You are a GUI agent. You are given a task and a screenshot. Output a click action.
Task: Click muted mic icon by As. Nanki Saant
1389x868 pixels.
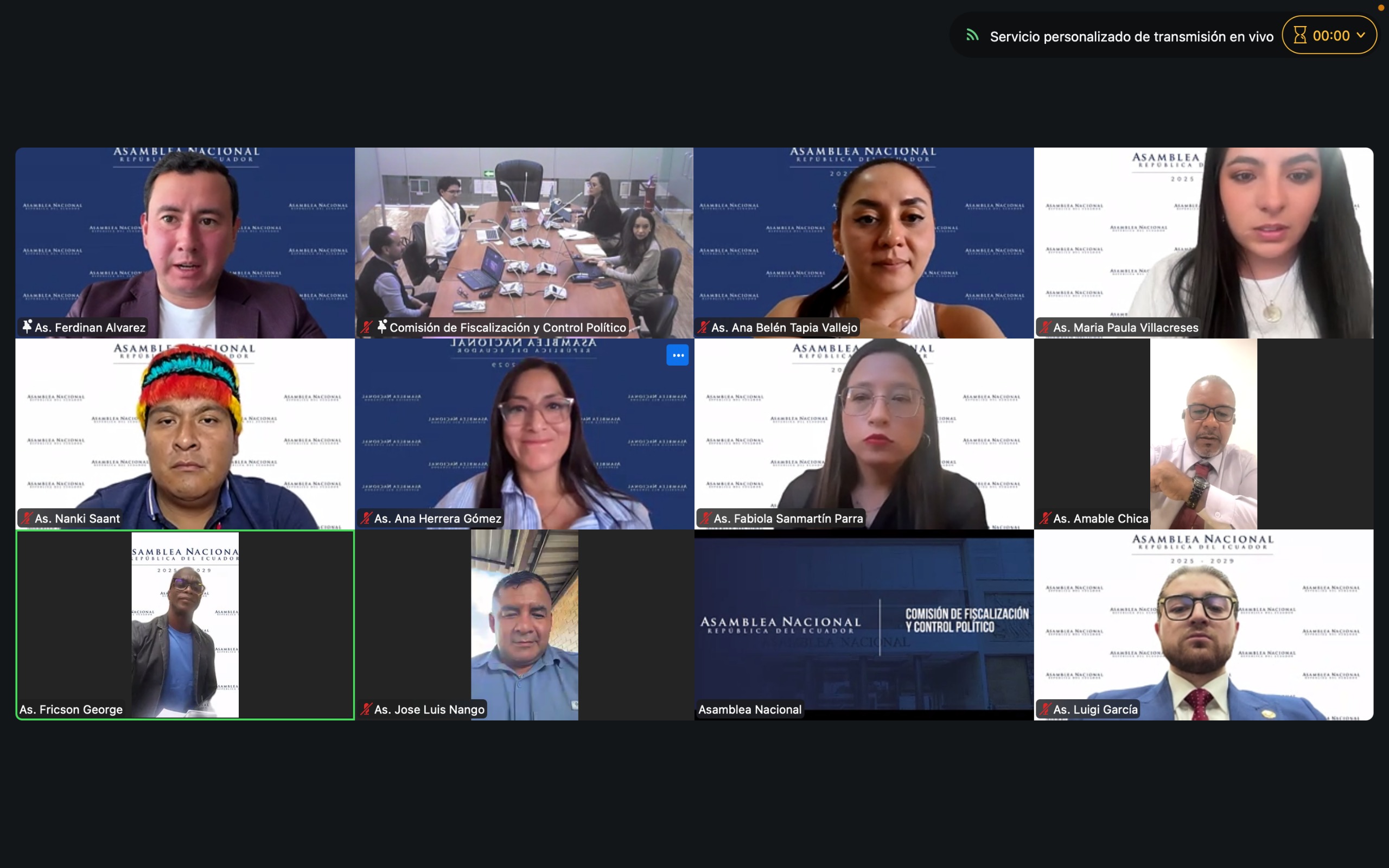27,519
